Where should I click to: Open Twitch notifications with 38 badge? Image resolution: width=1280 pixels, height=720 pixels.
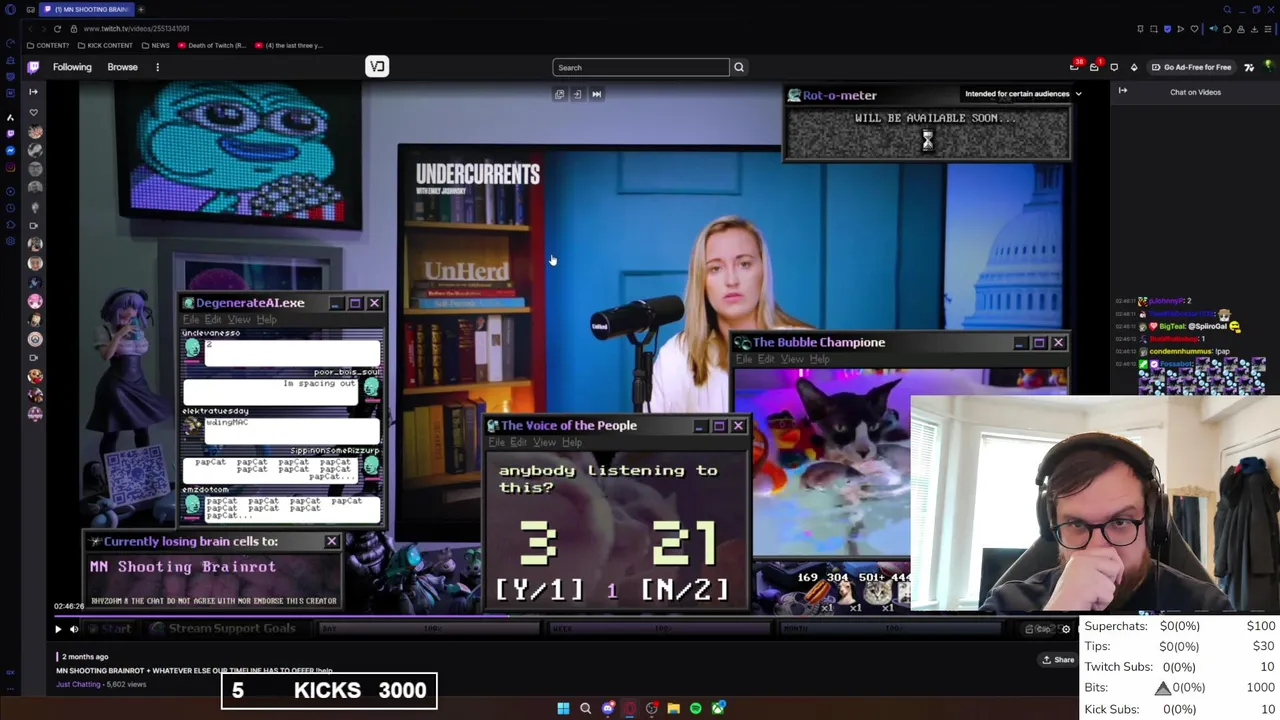coord(1075,66)
